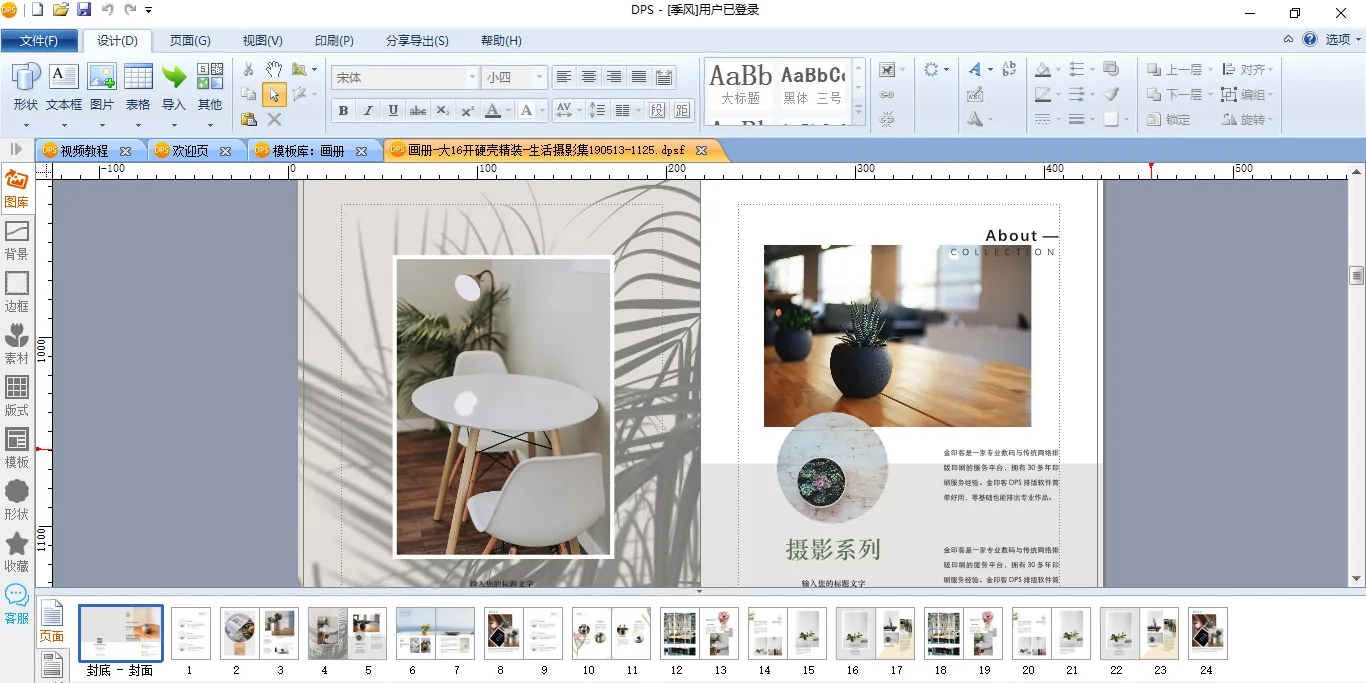Toggle underline text formatting
The height and width of the screenshot is (683, 1366).
[x=393, y=110]
